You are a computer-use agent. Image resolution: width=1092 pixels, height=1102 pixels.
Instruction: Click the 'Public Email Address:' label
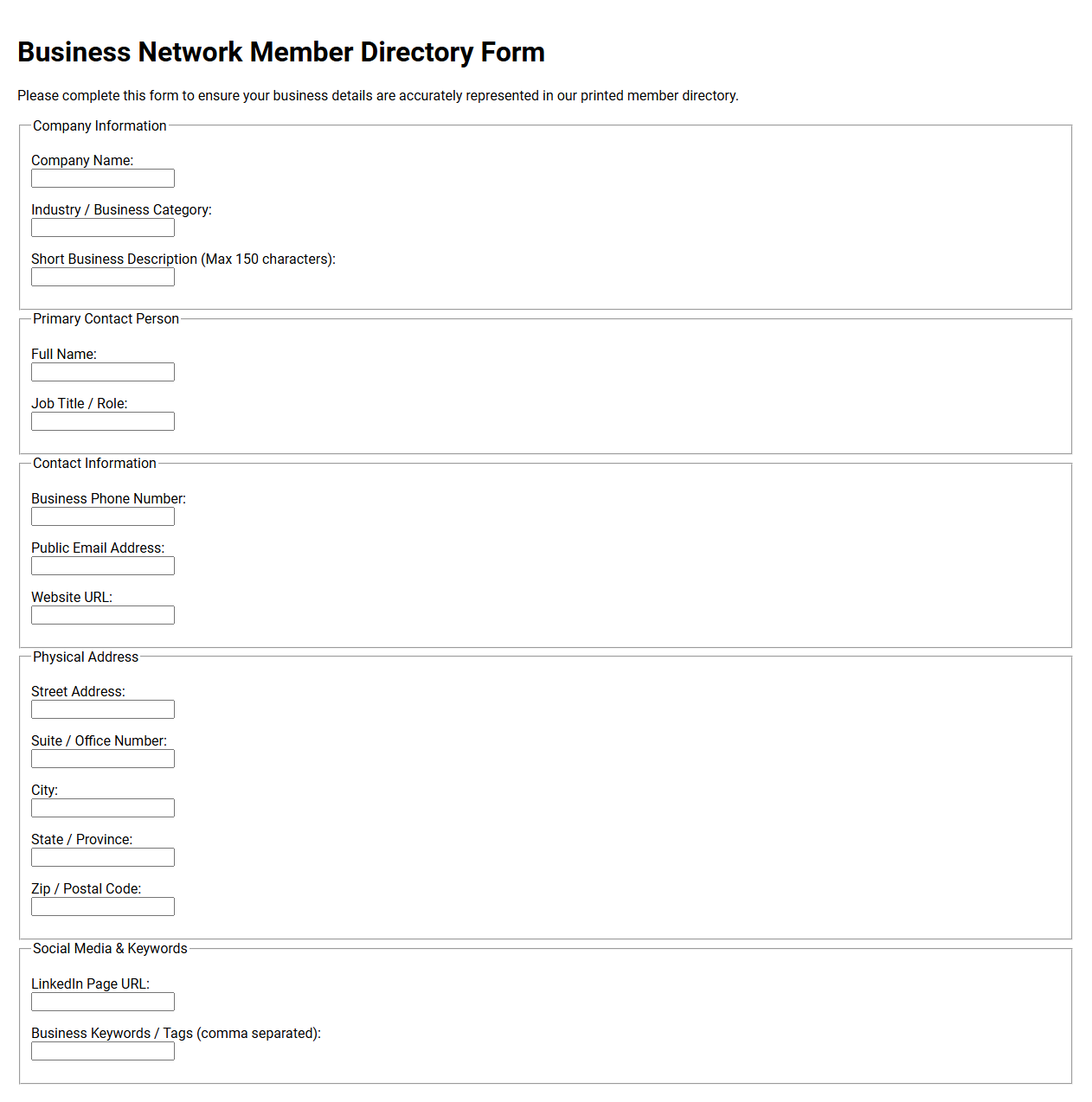coord(98,548)
